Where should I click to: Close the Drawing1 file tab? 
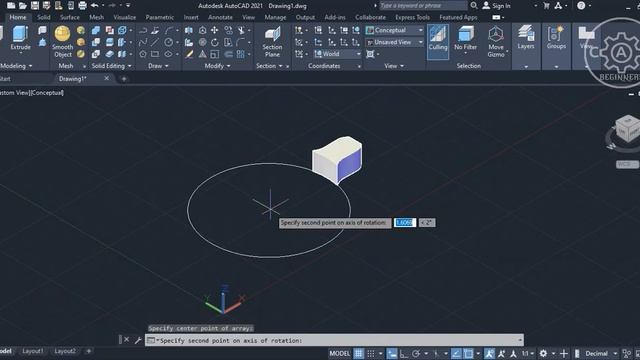pos(107,78)
